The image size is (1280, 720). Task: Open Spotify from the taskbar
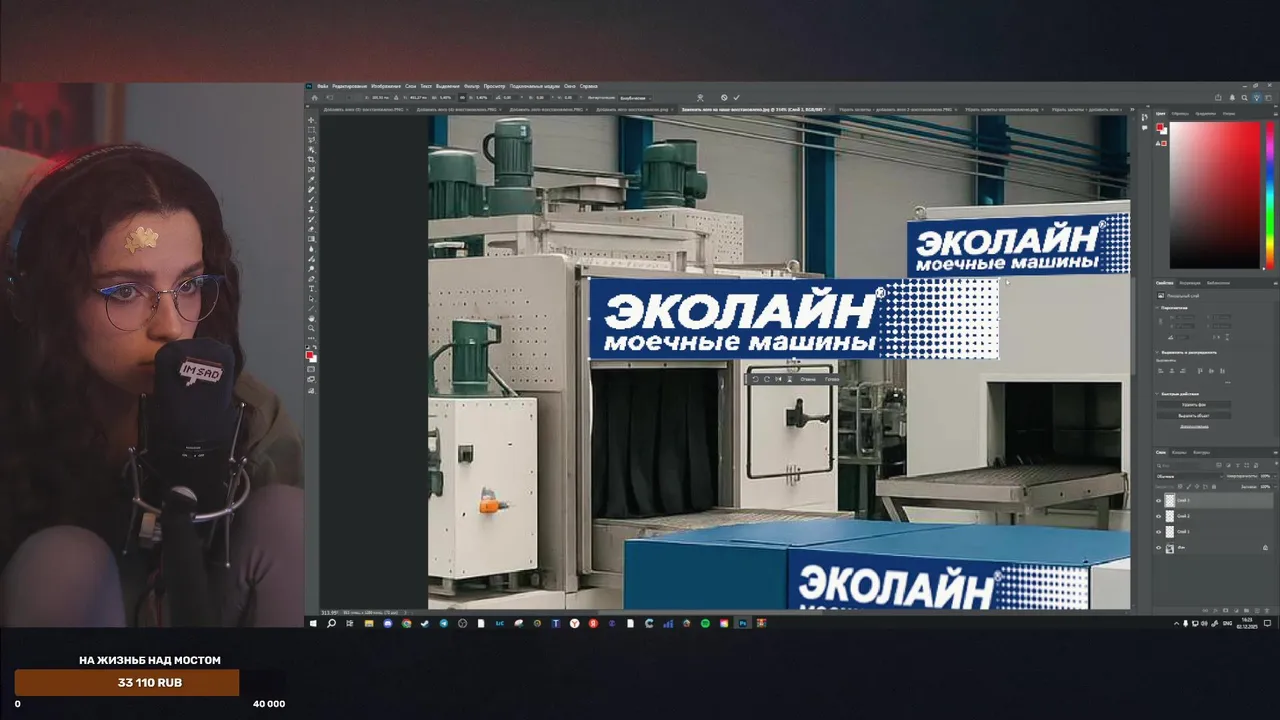click(705, 623)
